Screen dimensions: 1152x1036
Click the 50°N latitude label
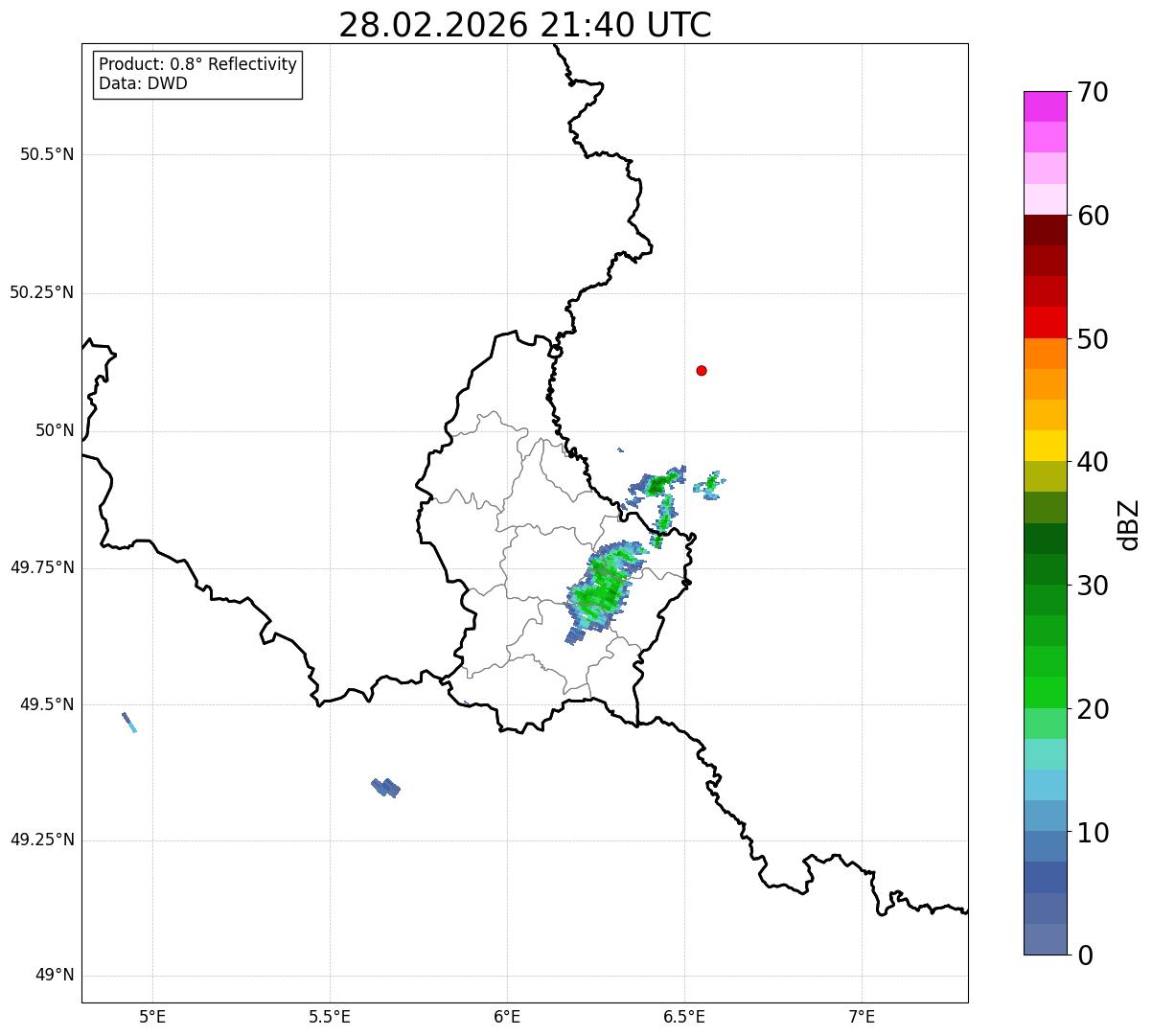pos(55,430)
